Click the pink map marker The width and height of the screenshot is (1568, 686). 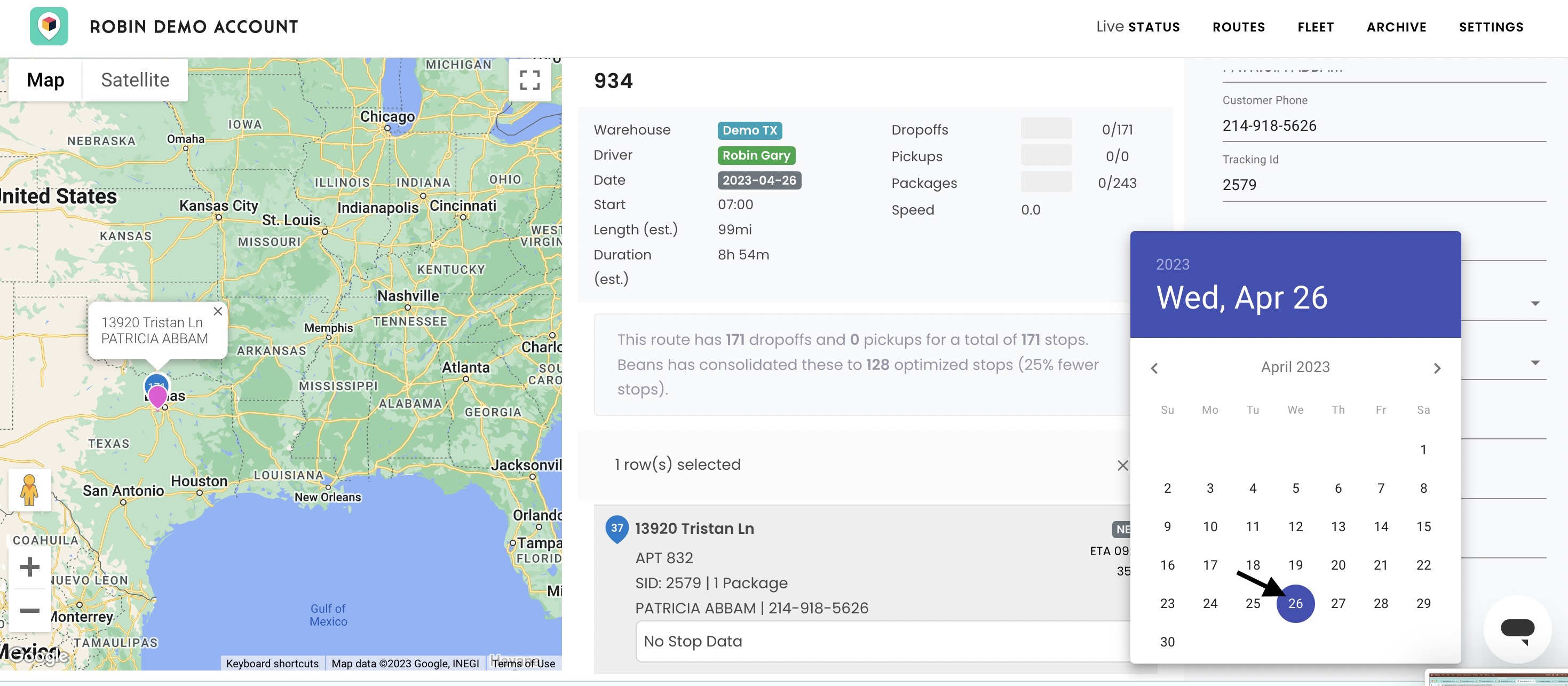pyautogui.click(x=157, y=398)
